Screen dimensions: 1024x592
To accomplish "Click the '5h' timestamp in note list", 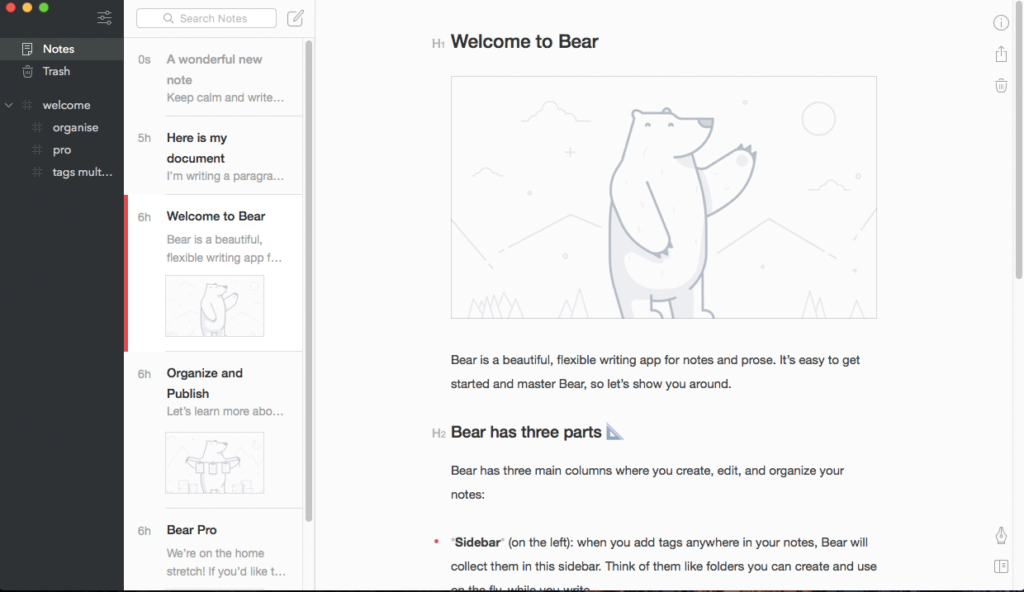I will pos(144,138).
